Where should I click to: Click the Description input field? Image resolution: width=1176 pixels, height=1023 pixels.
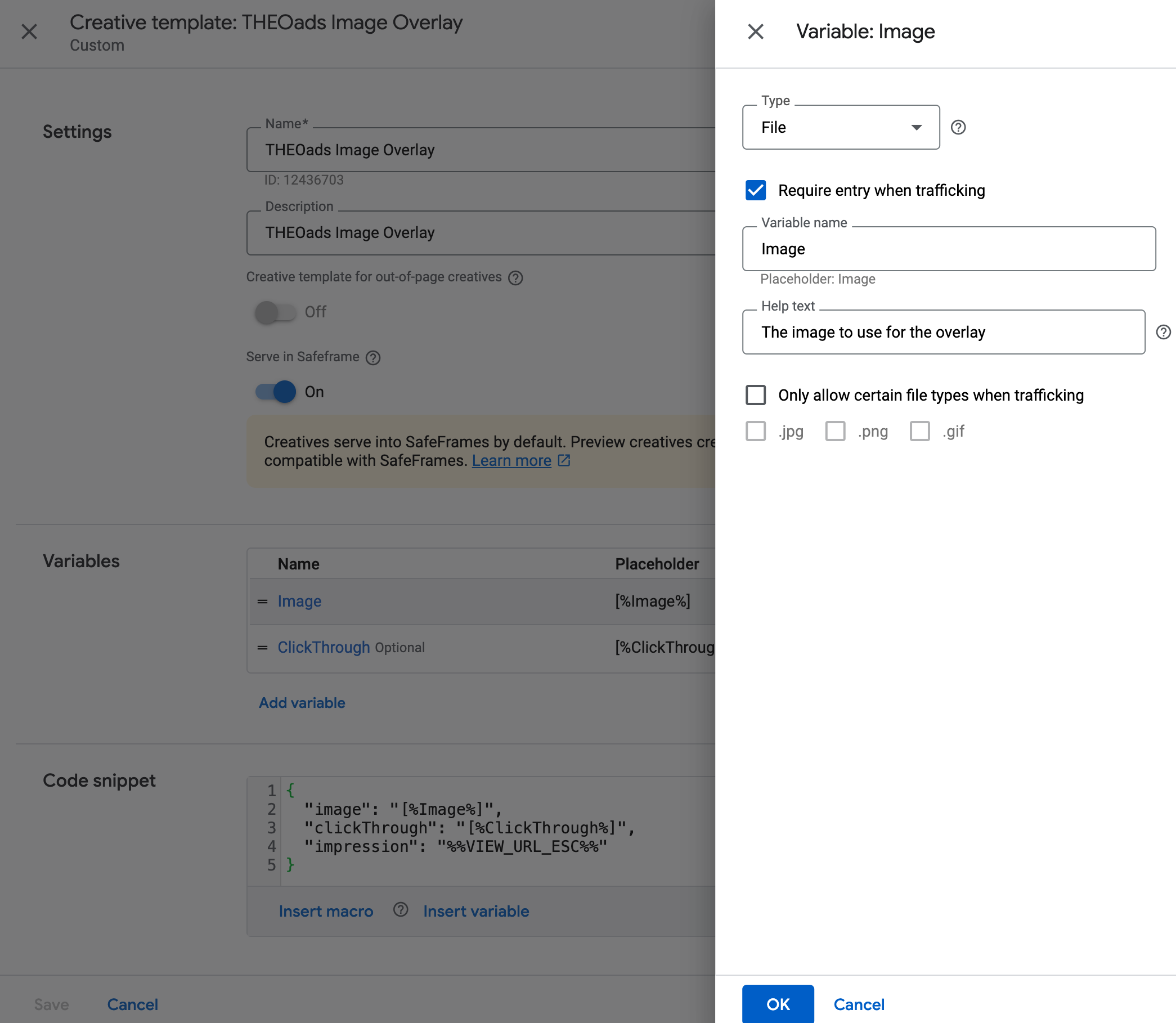click(x=481, y=233)
